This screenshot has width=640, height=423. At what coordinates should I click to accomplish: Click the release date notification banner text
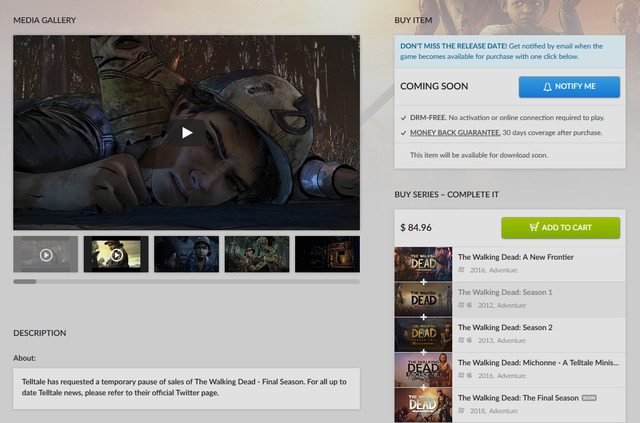[x=501, y=51]
